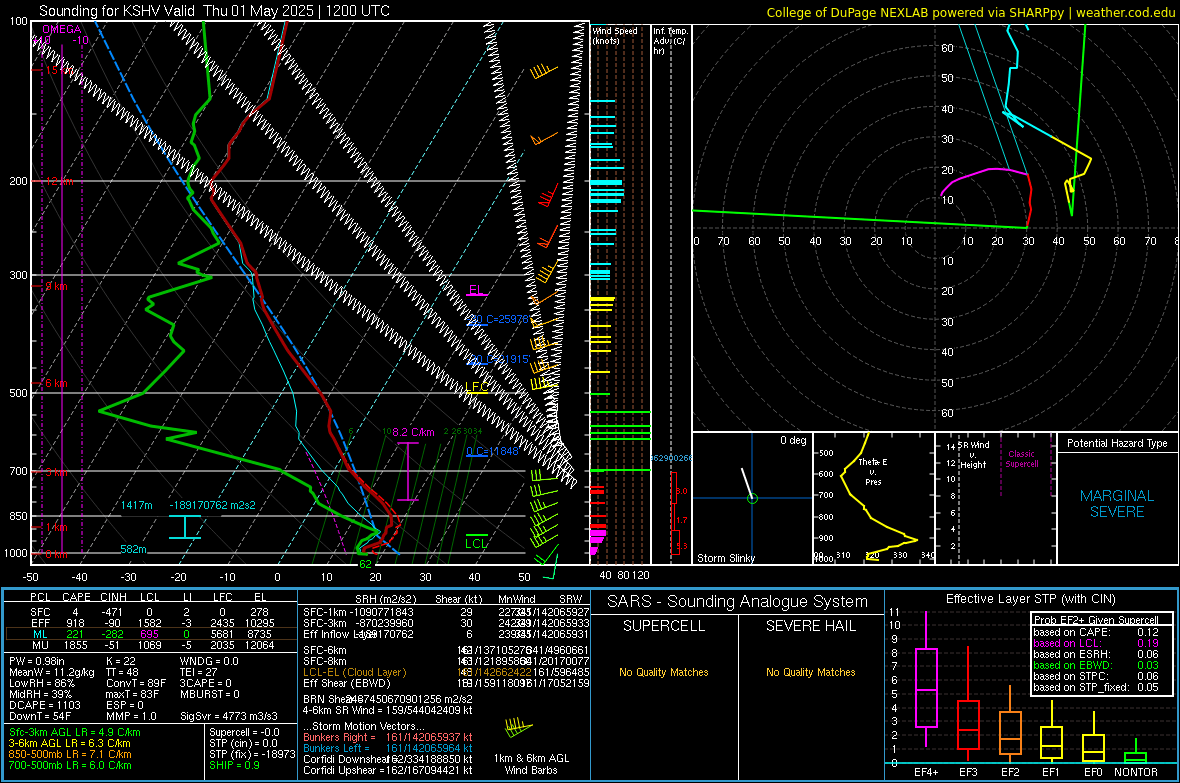Screen dimensions: 1180x783
Task: Click the '1417m' inflow top label
Action: pyautogui.click(x=137, y=505)
